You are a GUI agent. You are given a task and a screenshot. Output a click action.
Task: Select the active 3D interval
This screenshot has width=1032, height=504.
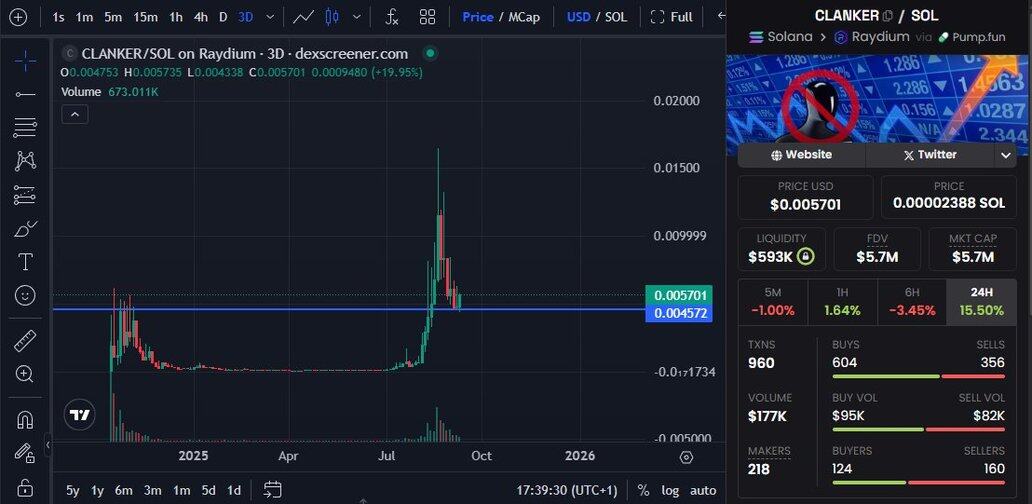245,16
